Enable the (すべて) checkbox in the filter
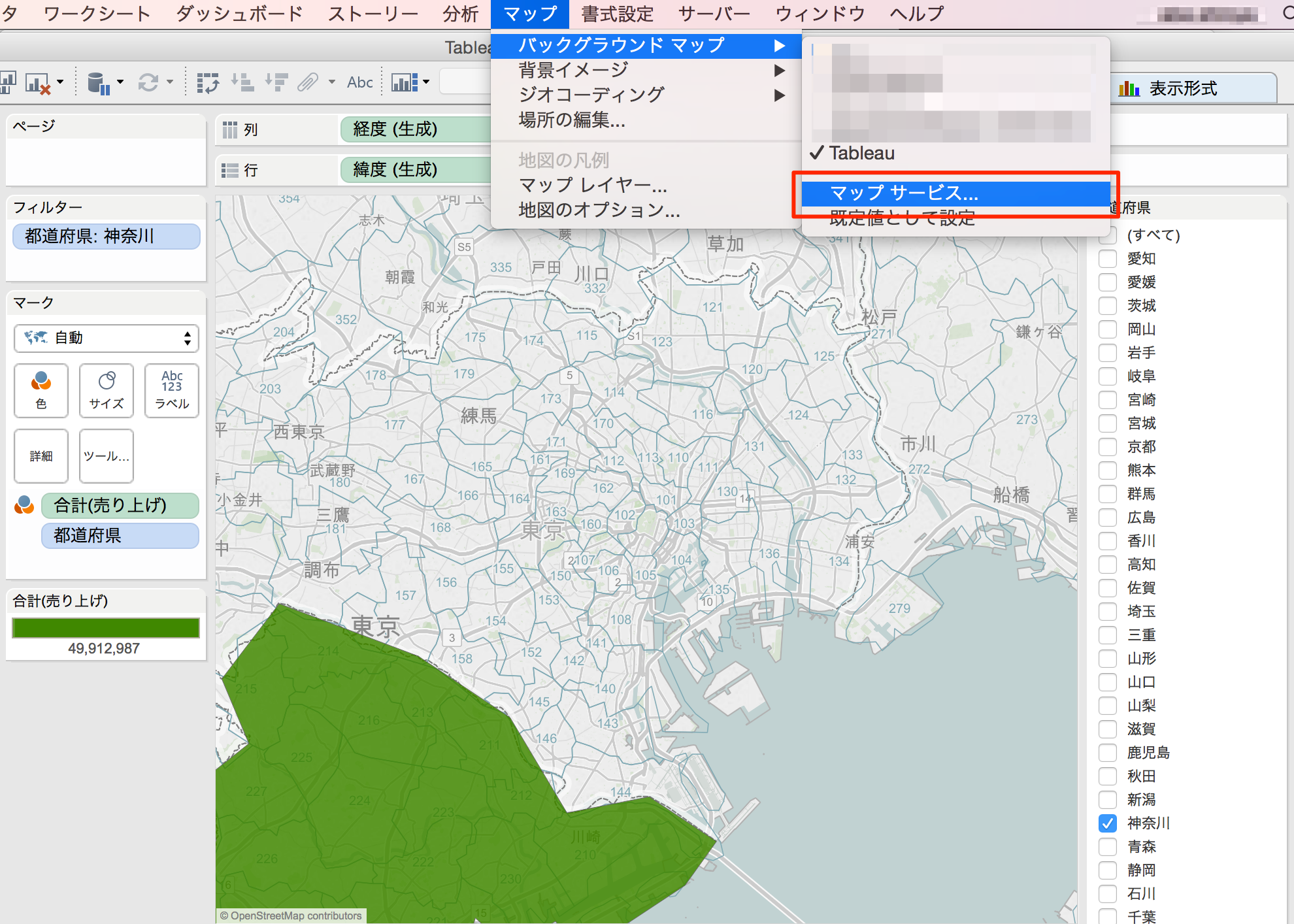 coord(1107,235)
